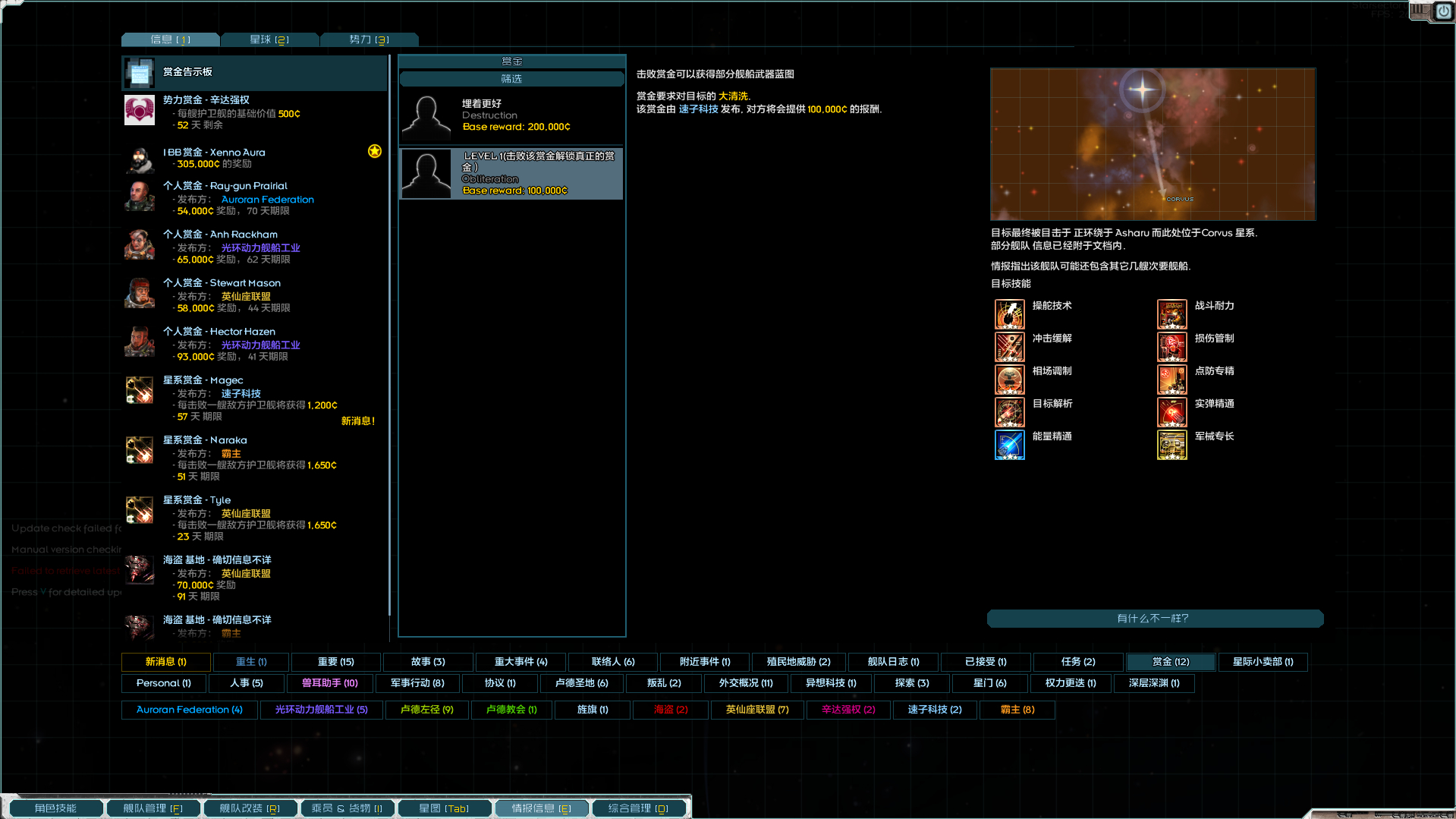
Task: Select the 能量精通 blue skill icon
Action: [1009, 445]
